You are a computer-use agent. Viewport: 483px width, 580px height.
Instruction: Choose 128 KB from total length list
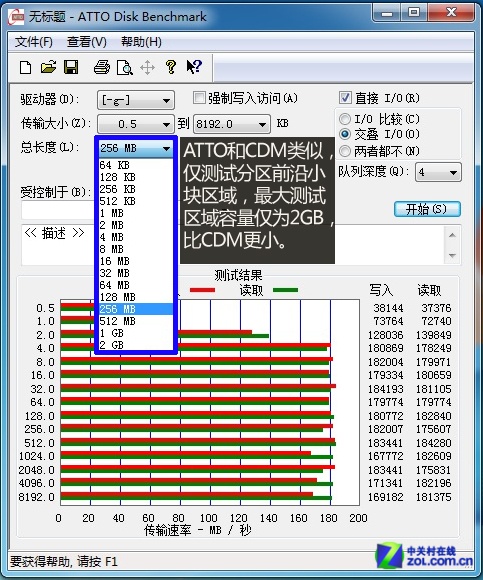click(x=136, y=177)
